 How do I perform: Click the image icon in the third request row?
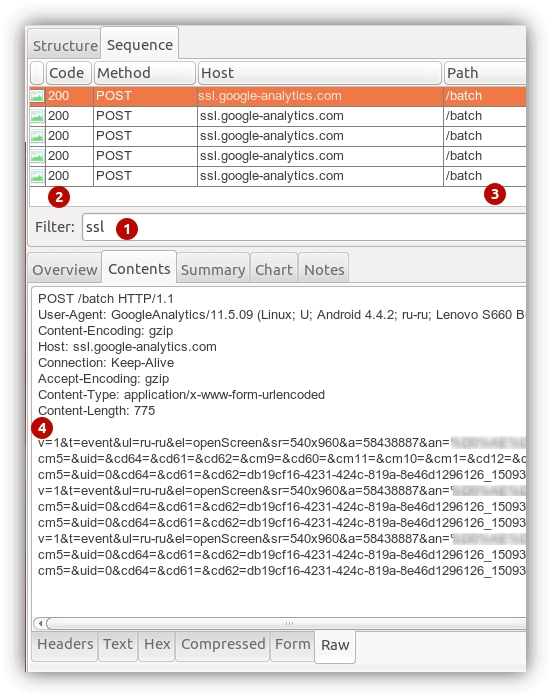[37, 136]
